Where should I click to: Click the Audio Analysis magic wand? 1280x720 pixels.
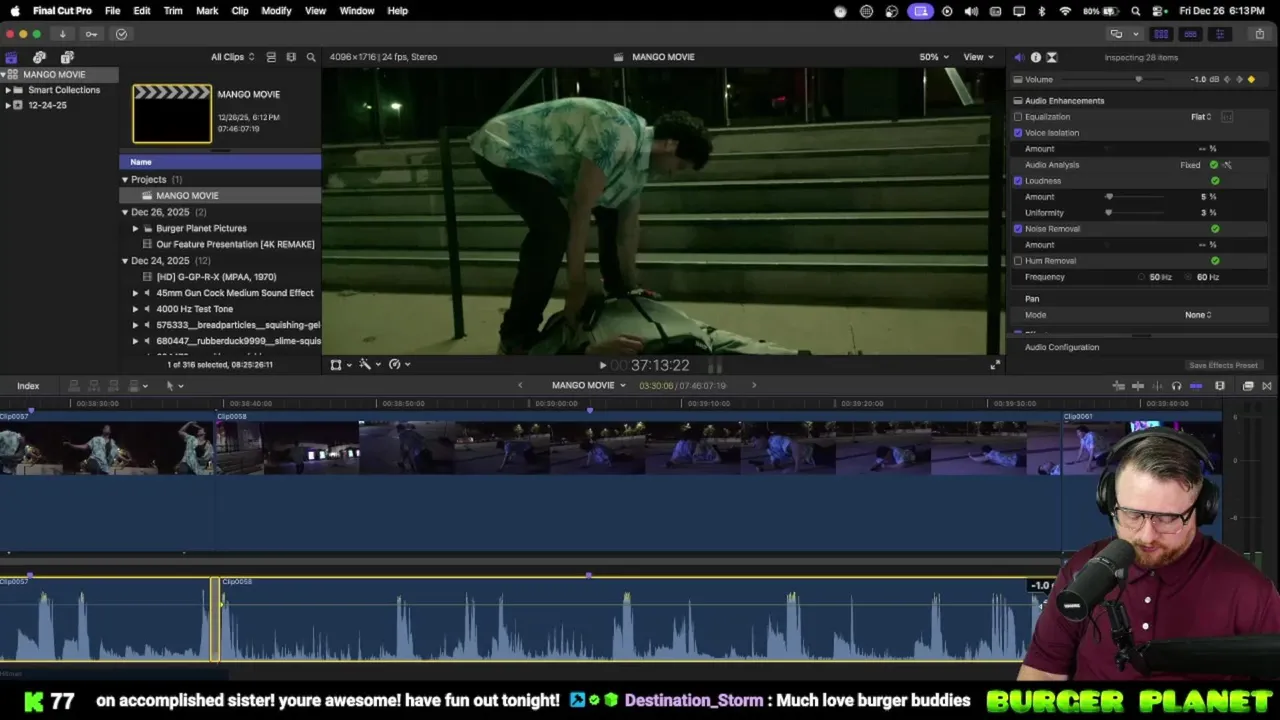pos(1227,165)
